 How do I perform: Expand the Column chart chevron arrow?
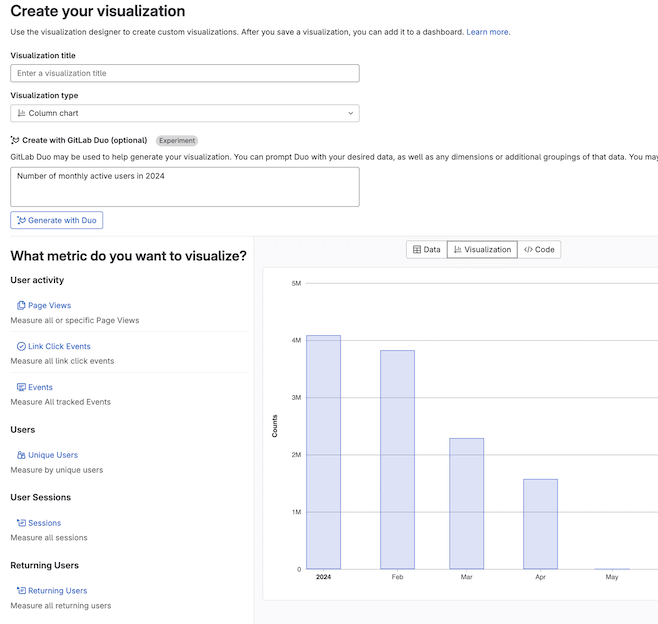pos(350,113)
